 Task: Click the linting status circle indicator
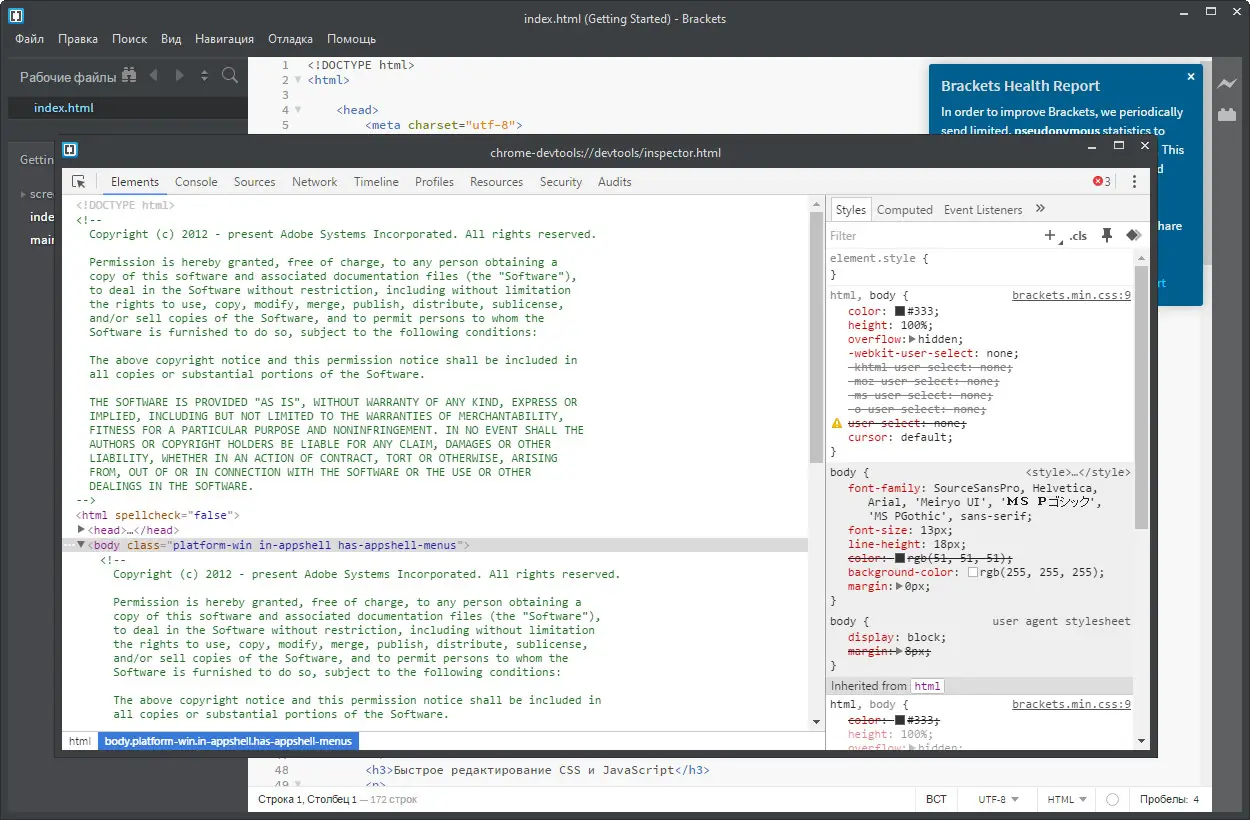point(1112,800)
